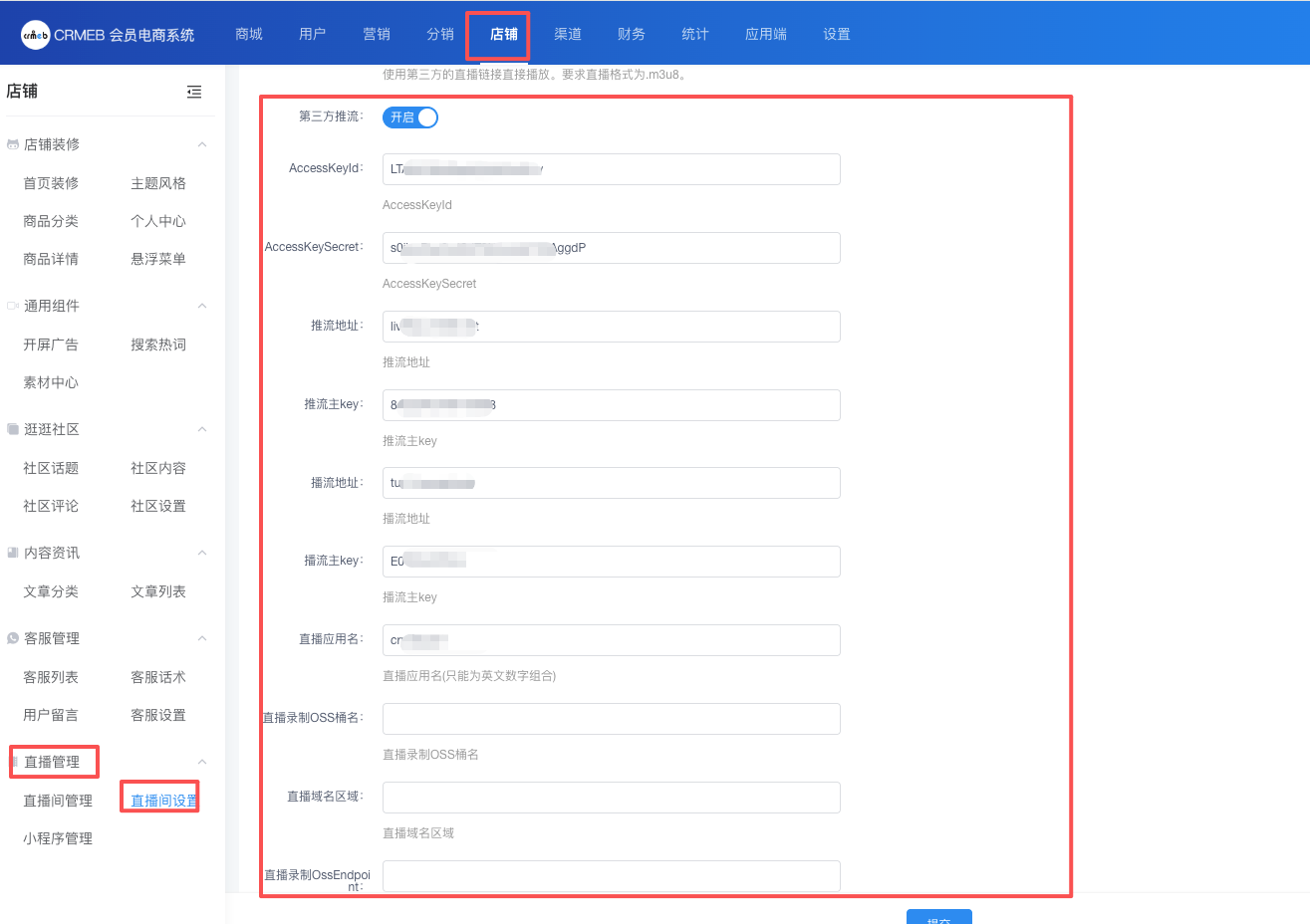Collapse the 逛逛社区 group chevron

tap(202, 429)
